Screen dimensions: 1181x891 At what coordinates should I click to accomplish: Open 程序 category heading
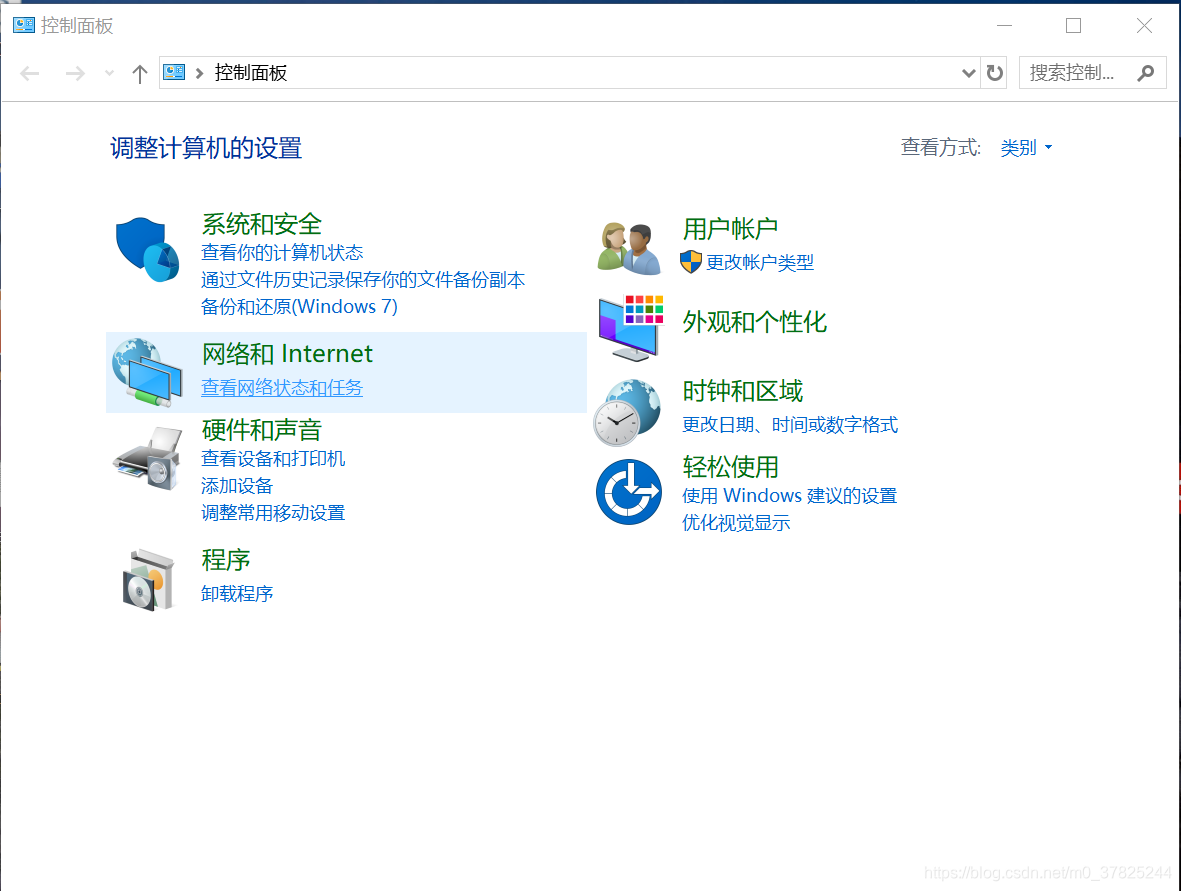[x=225, y=560]
